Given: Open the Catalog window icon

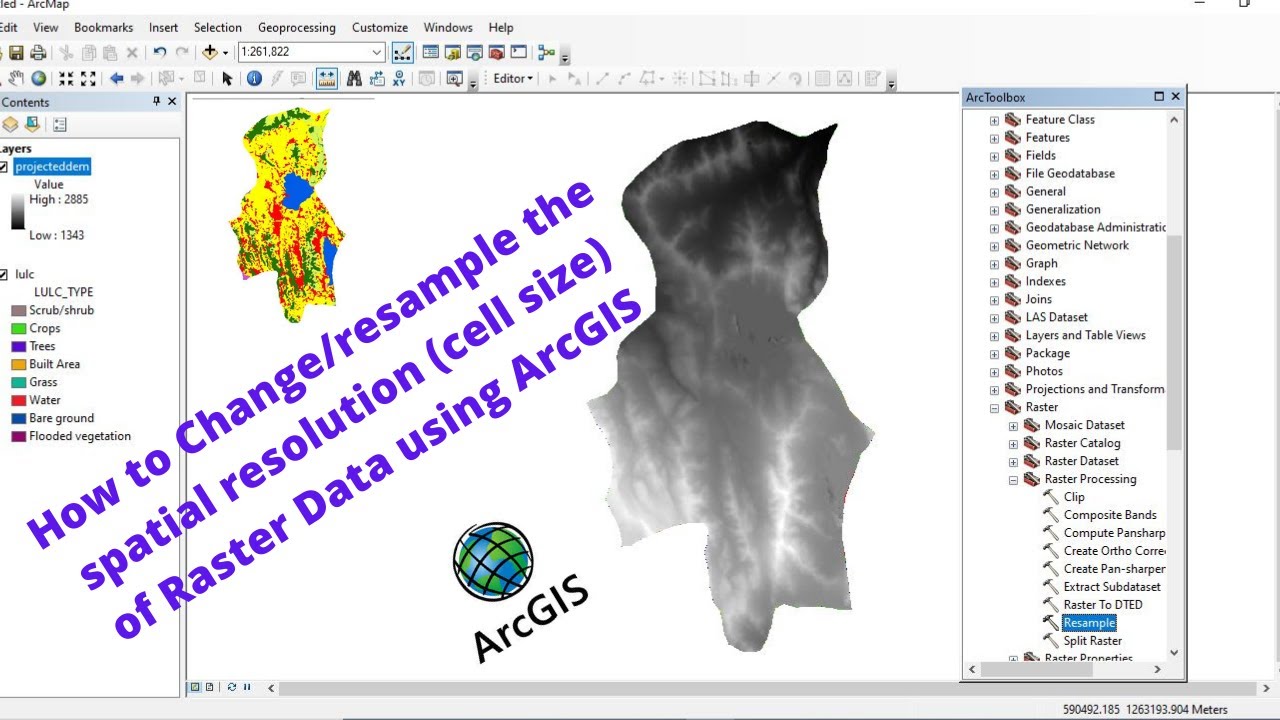Looking at the screenshot, I should click(x=453, y=52).
